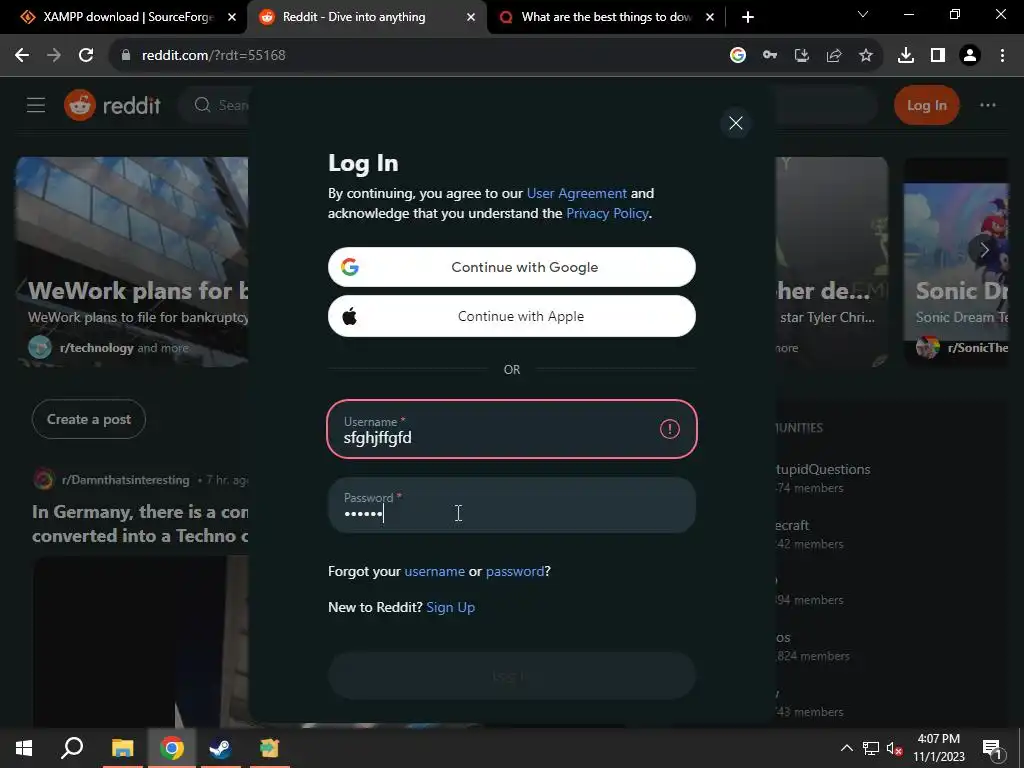1024x768 pixels.
Task: Click the network tray icon
Action: (871, 748)
